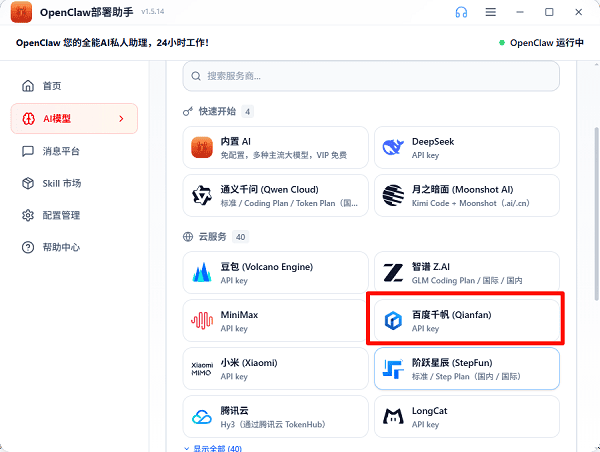Click the 帮助中心 question mark icon

coord(28,247)
